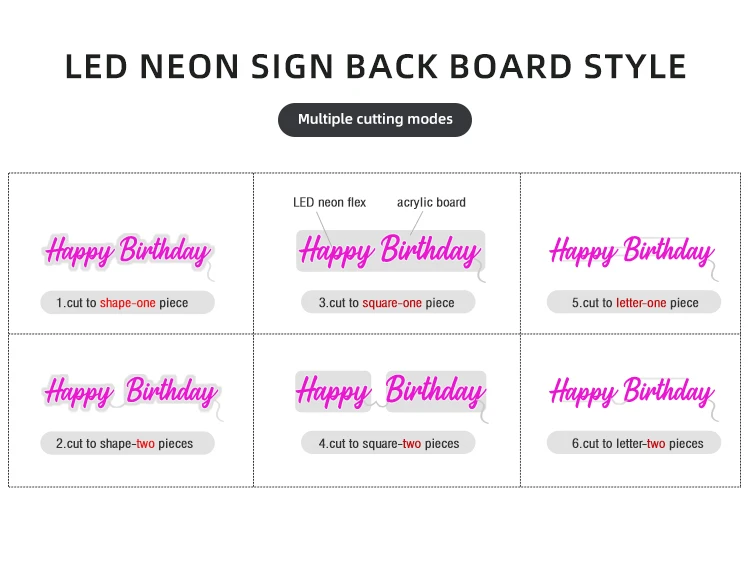Click the LED NEON SIGN BACK BOARD STYLE heading

point(375,66)
